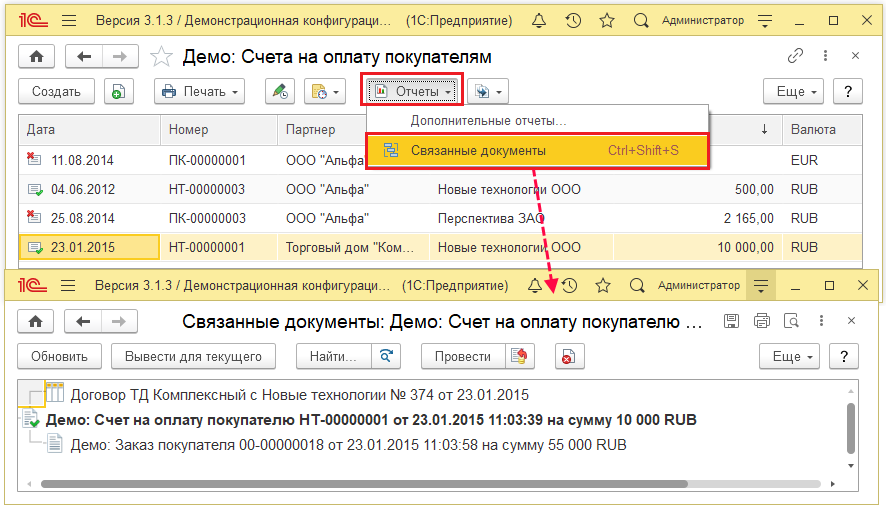Click notifications bell in upper window

coord(539,21)
